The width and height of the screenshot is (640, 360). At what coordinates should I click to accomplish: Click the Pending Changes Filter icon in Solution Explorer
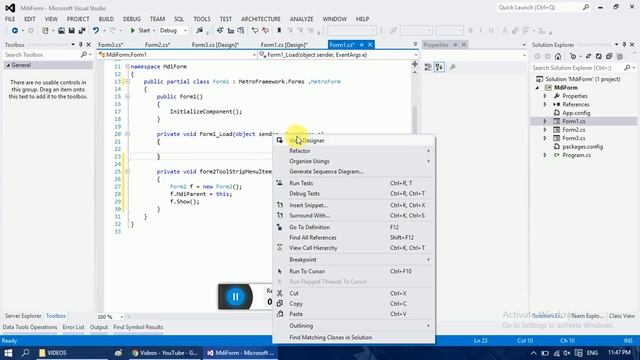pyautogui.click(x=573, y=56)
